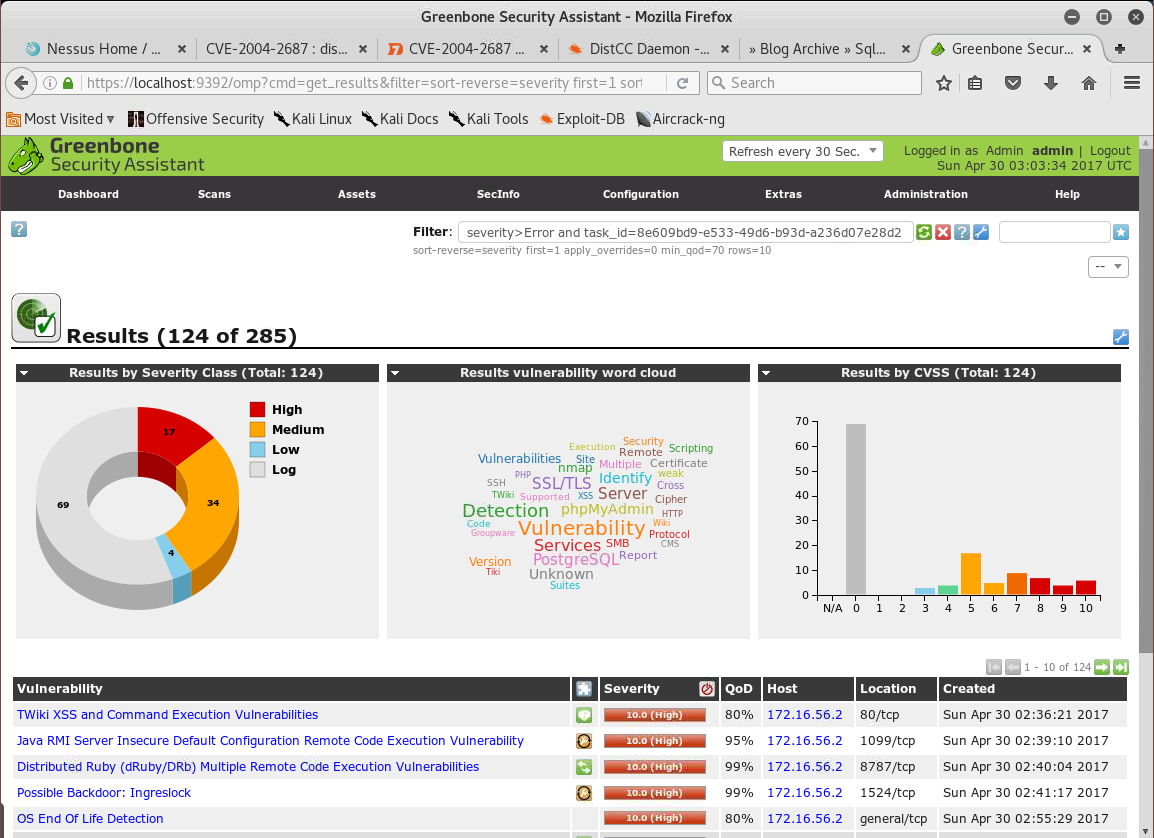Go to Firefox home icon
This screenshot has height=838, width=1154.
point(1088,83)
